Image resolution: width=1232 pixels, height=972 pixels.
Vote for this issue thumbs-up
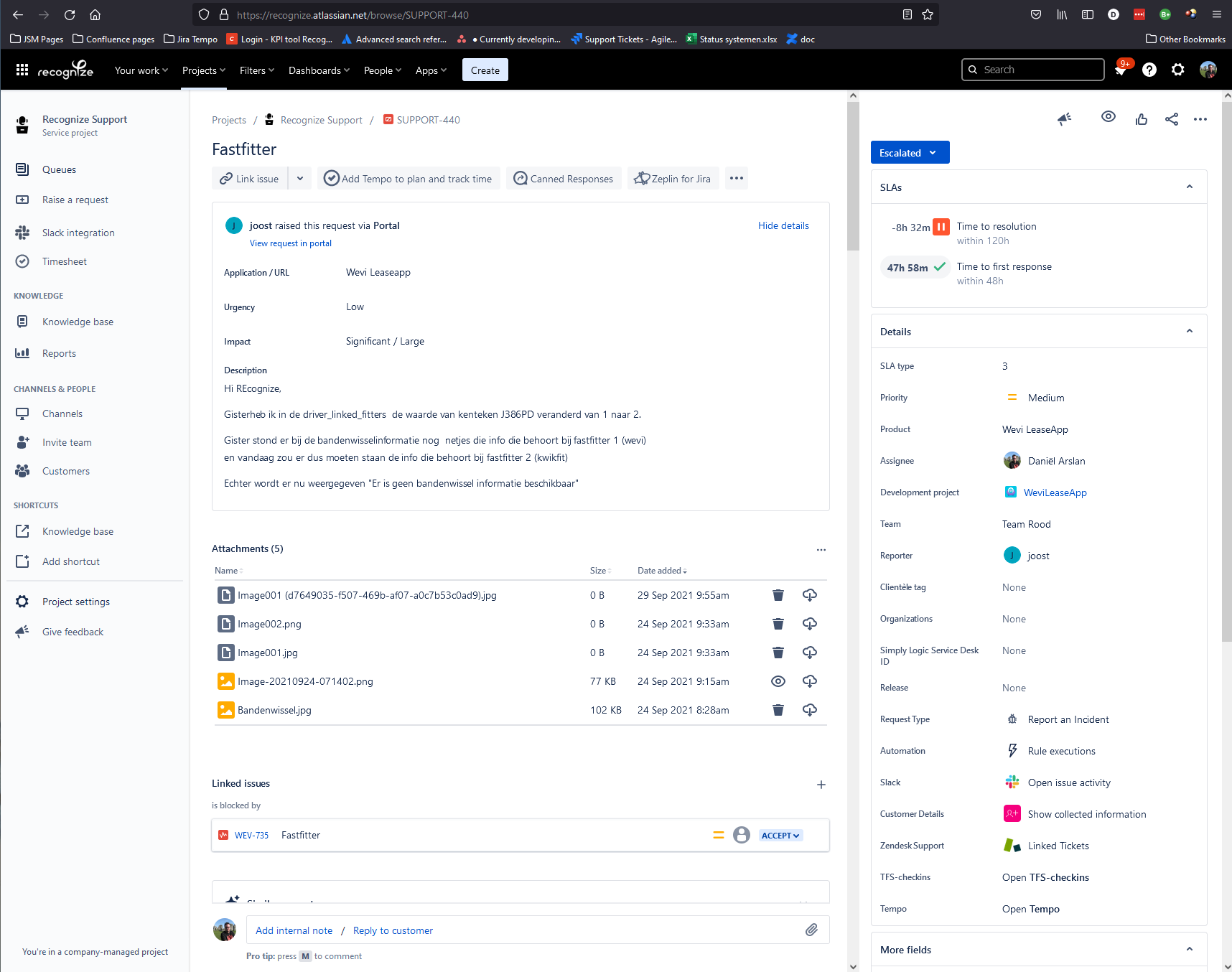point(1142,119)
